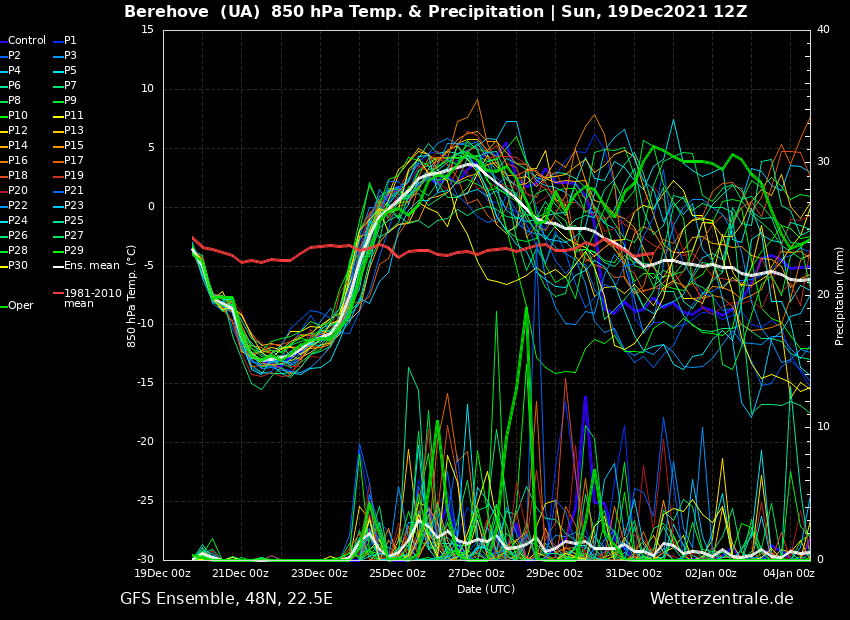The width and height of the screenshot is (850, 620).
Task: Click the 25Dec 00z date tick
Action: (x=397, y=574)
